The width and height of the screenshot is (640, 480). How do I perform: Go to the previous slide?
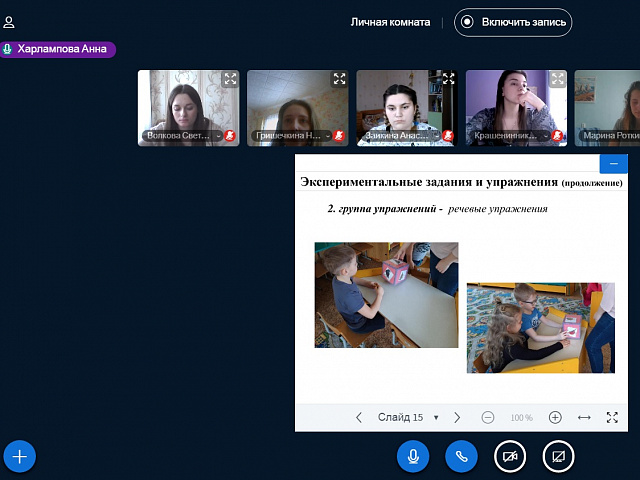[x=359, y=417]
